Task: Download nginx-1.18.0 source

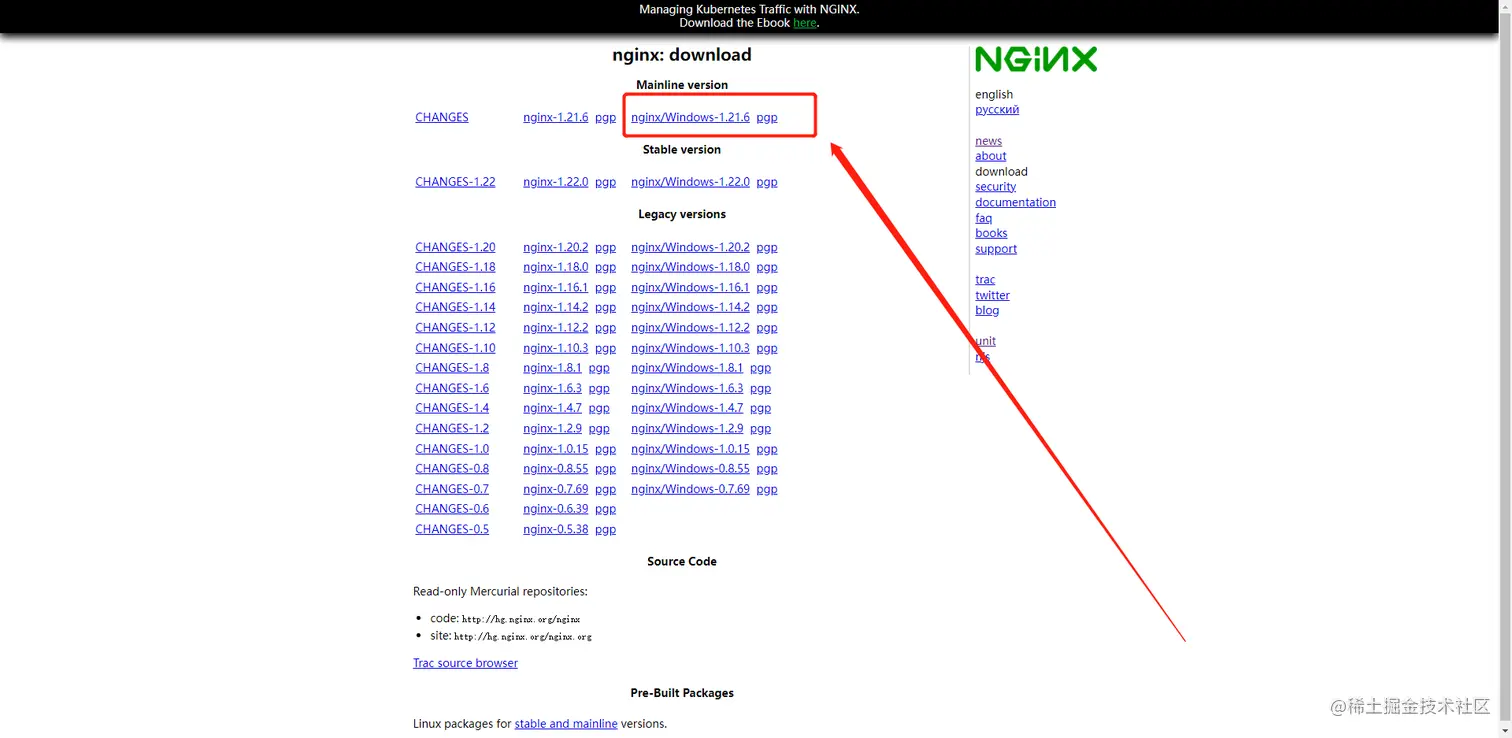Action: (555, 267)
